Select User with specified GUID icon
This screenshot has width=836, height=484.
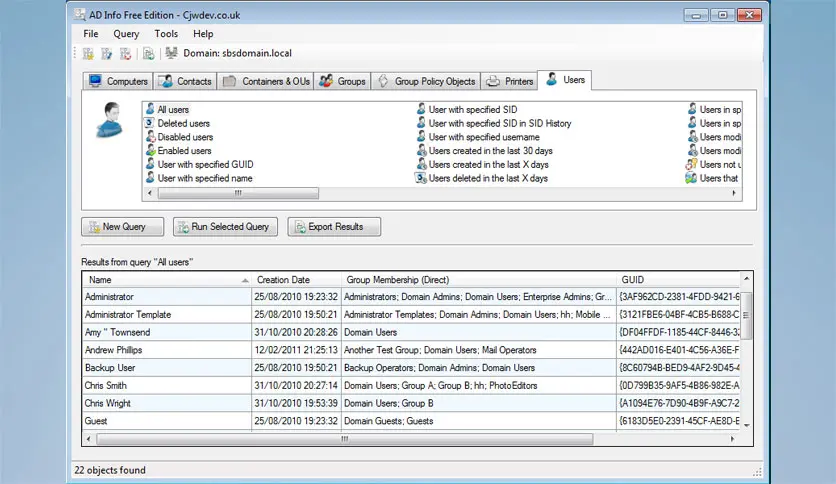tap(150, 164)
